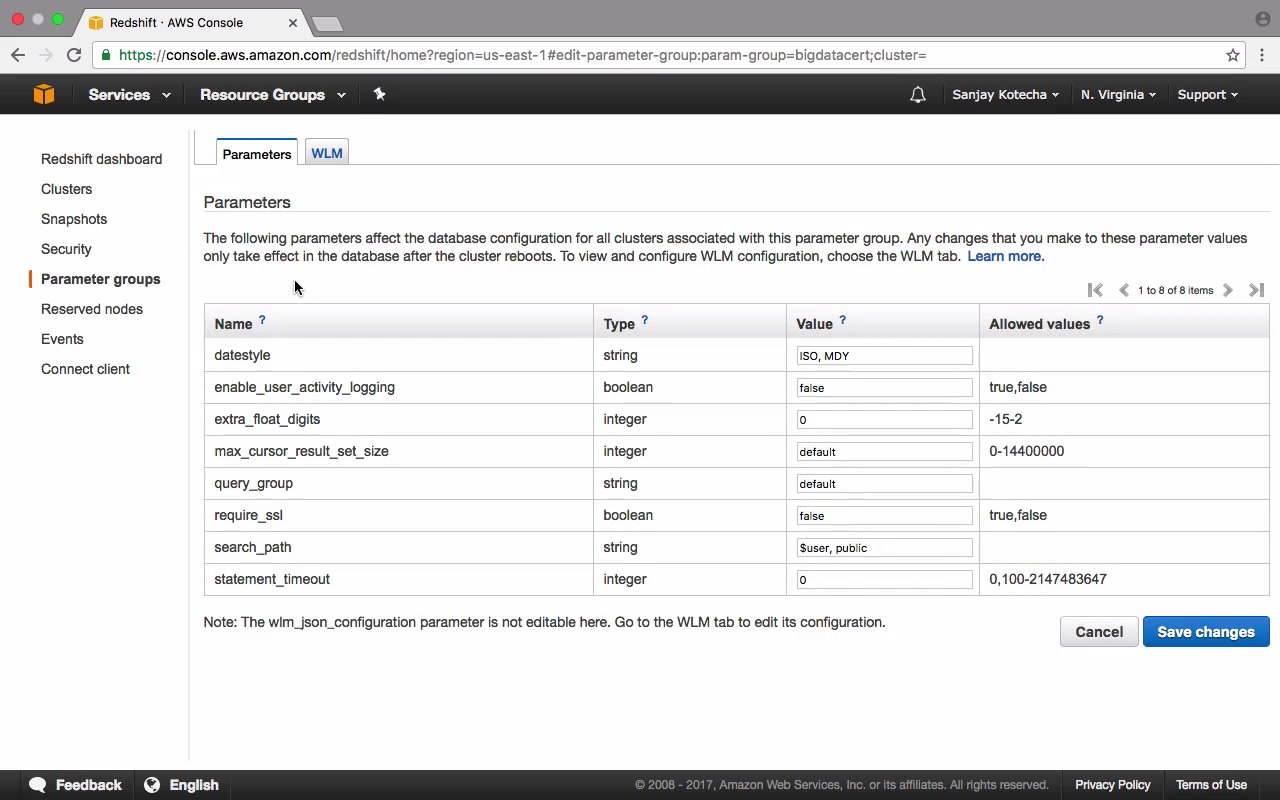The image size is (1280, 800).
Task: Follow the Learn more link
Action: pyautogui.click(x=1005, y=256)
